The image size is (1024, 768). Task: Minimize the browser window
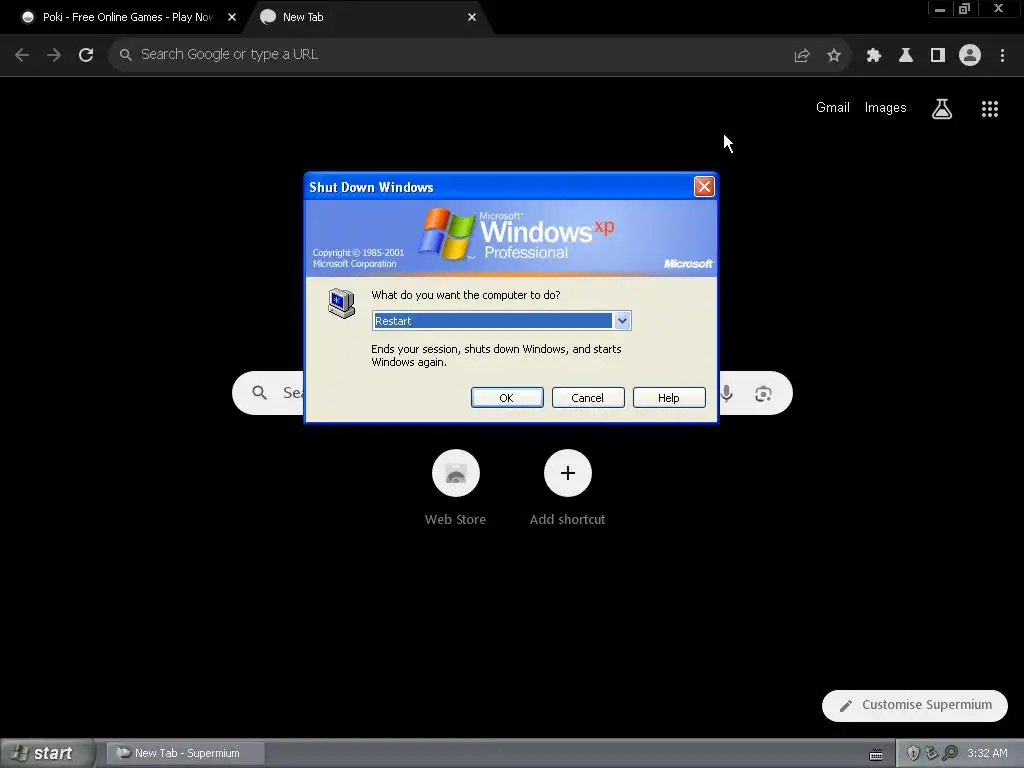(x=940, y=9)
